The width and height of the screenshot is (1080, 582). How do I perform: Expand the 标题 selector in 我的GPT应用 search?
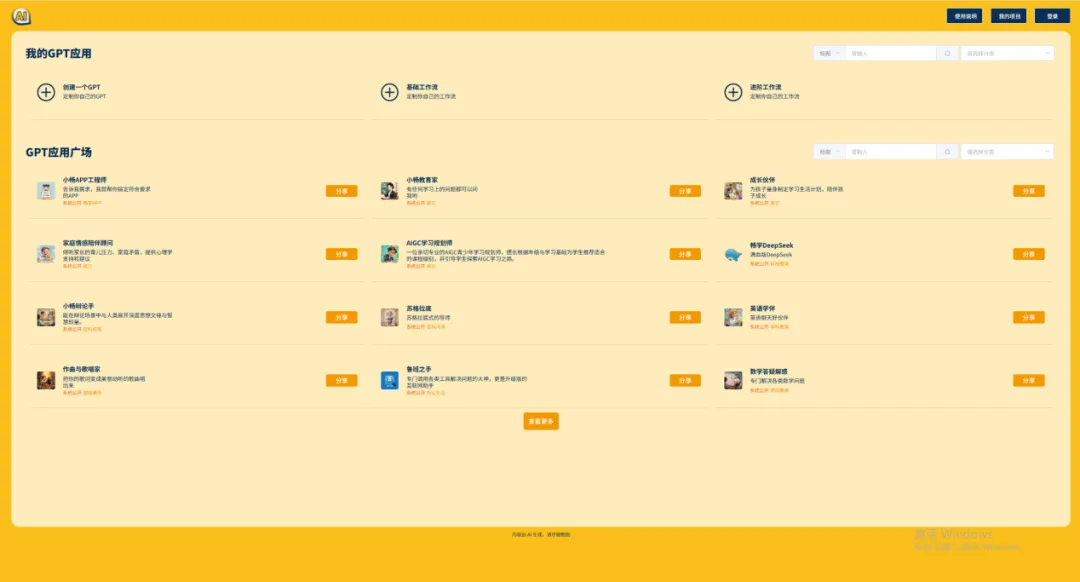tap(829, 53)
